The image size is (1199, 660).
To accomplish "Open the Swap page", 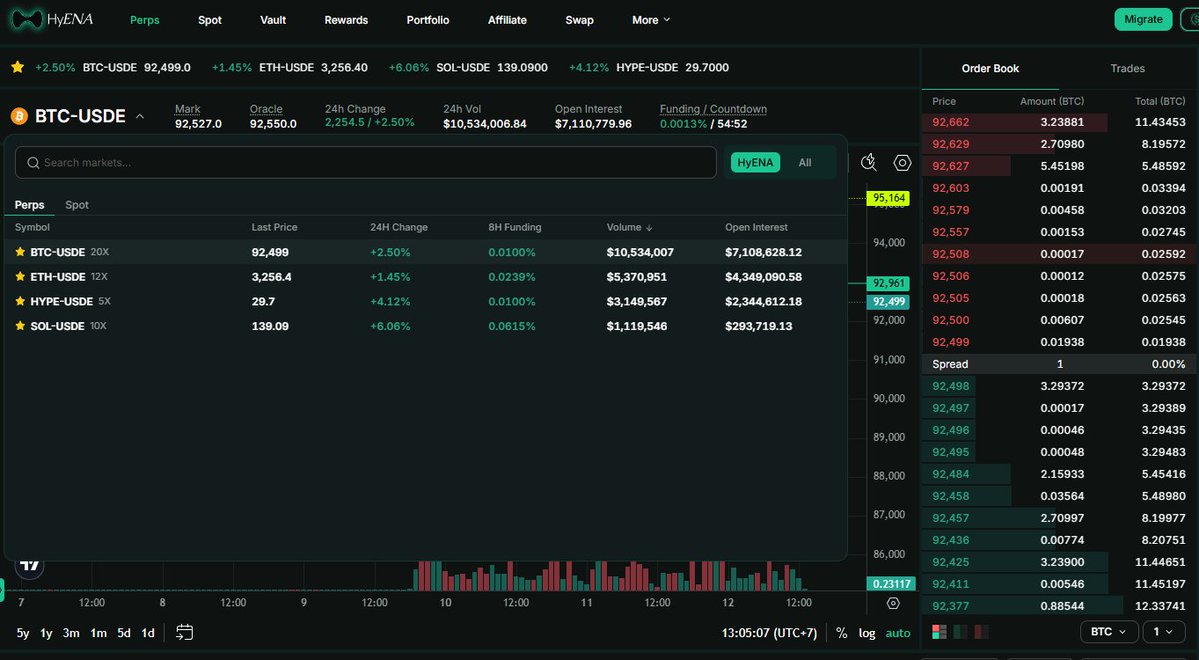I will 579,20.
